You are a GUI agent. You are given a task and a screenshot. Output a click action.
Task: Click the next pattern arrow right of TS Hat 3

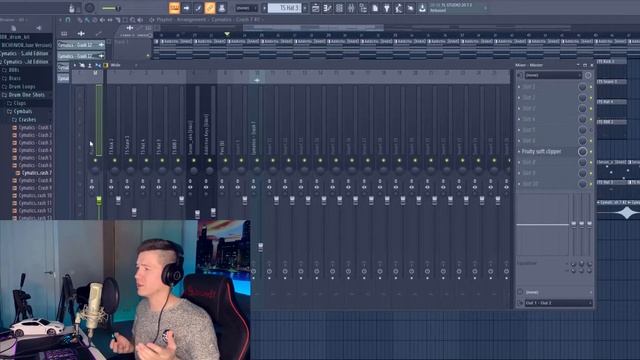tap(305, 8)
